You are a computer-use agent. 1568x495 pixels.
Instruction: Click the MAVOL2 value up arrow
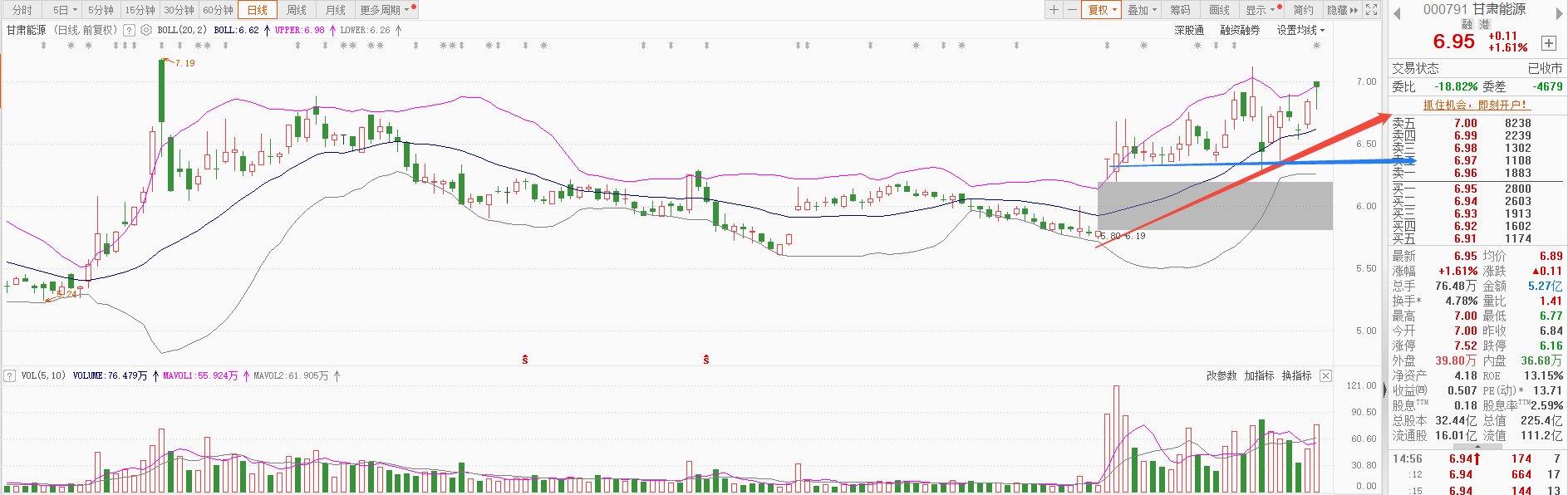click(x=337, y=376)
